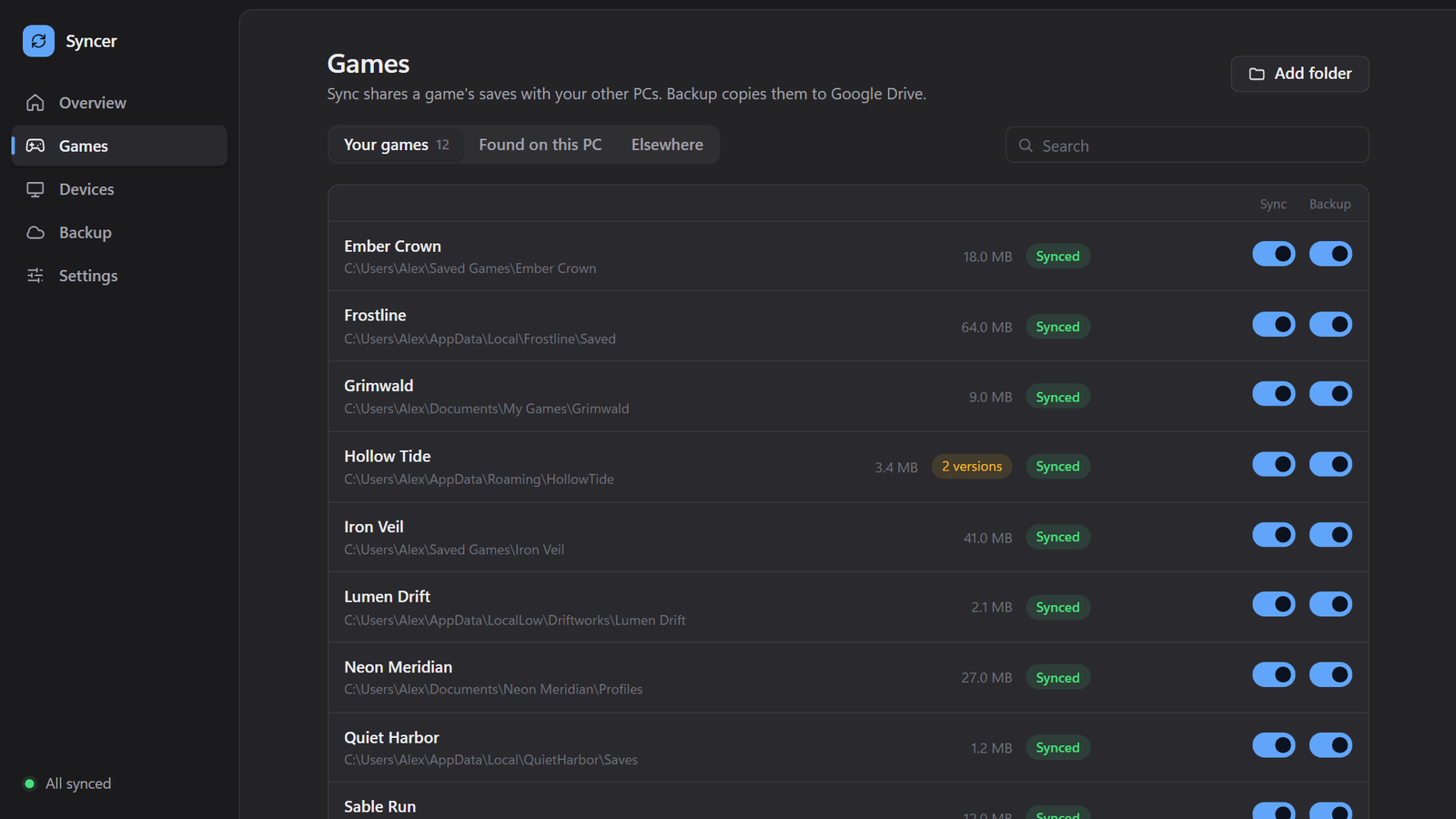Open Backup page from sidebar
Image resolution: width=1456 pixels, height=819 pixels.
[x=120, y=232]
